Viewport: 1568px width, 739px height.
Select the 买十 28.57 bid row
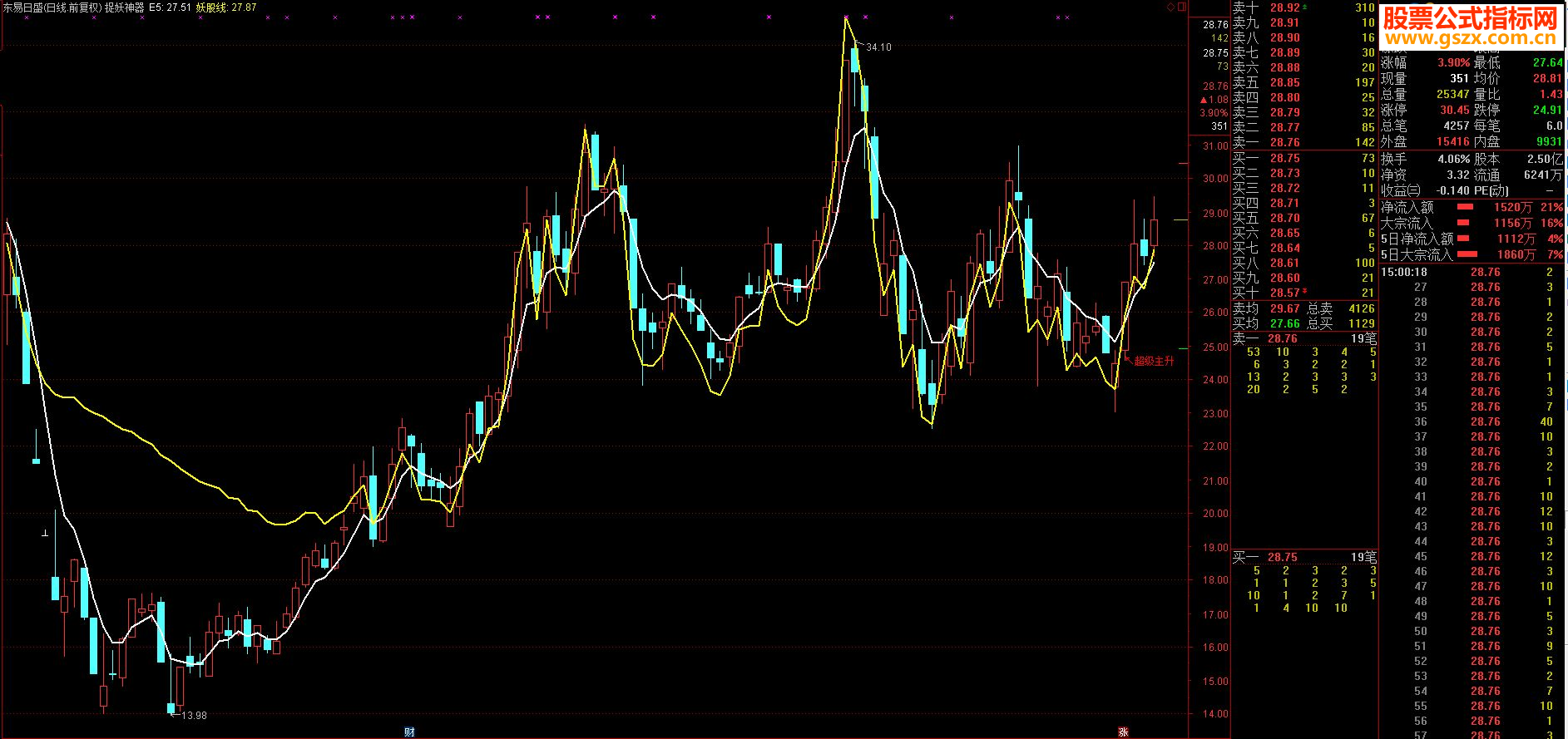click(x=1303, y=293)
